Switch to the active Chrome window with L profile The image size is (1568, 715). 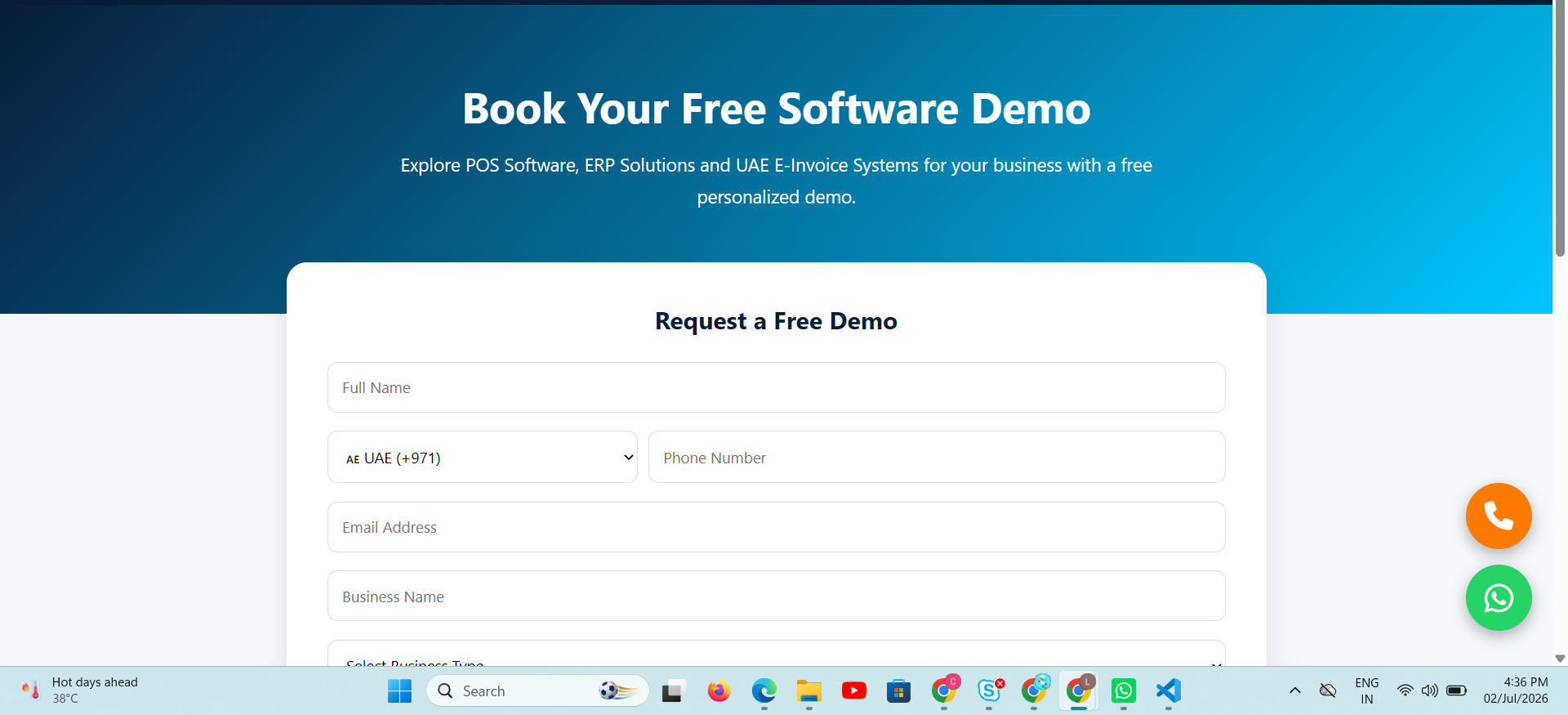pos(1079,691)
